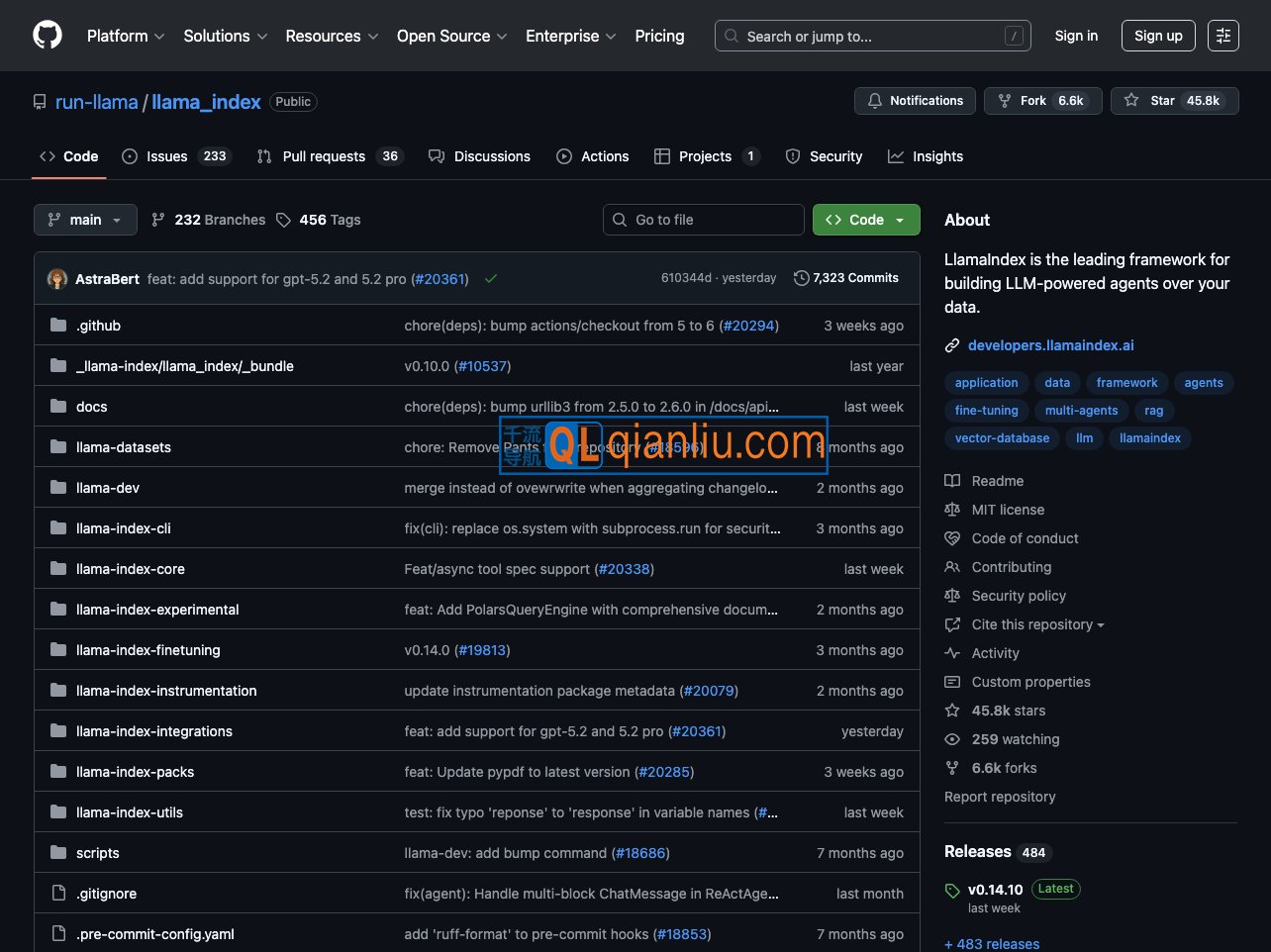This screenshot has height=952, width=1271.
Task: Open the 456 Tags list
Action: coord(319,220)
